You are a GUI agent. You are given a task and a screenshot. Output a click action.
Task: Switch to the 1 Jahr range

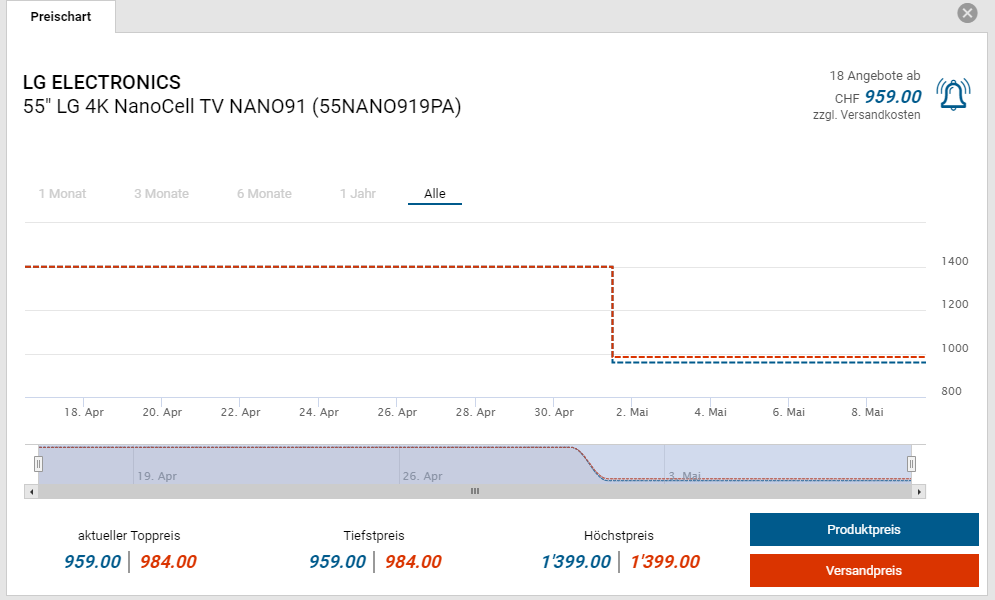358,194
